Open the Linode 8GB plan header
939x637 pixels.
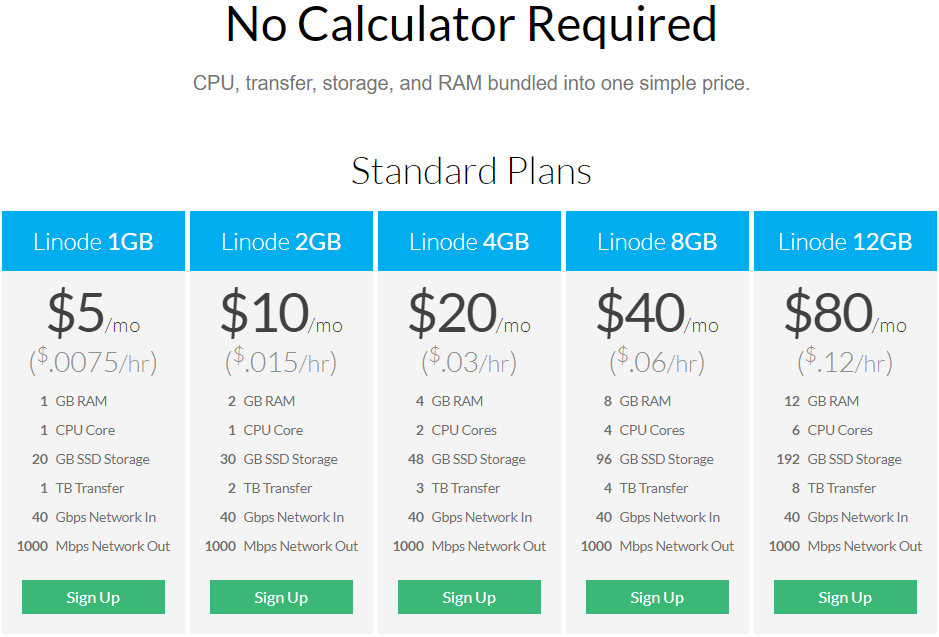click(x=657, y=241)
